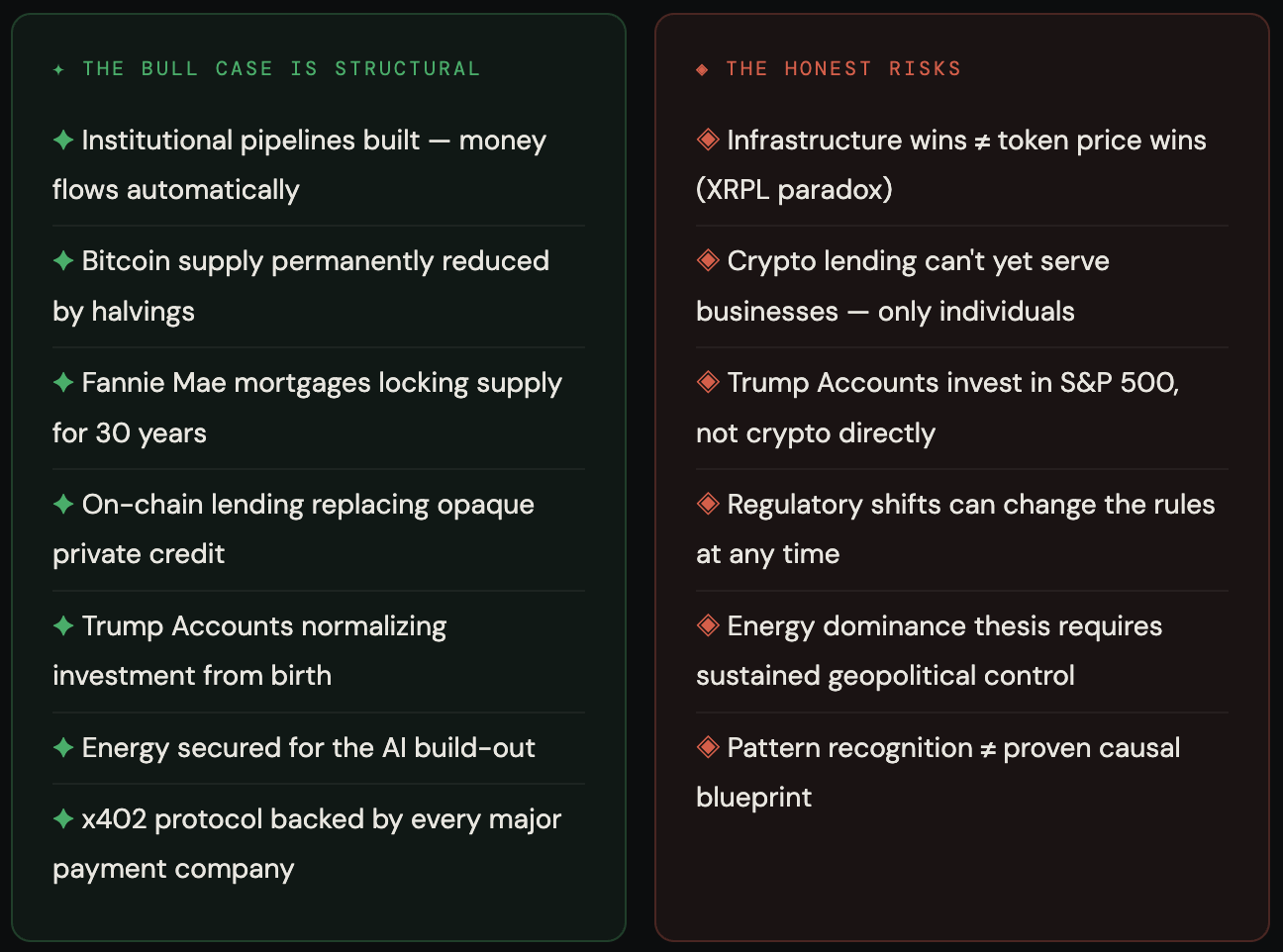Click red diamond next to Energy dominance thesis
Image resolution: width=1283 pixels, height=952 pixels.
click(x=708, y=625)
